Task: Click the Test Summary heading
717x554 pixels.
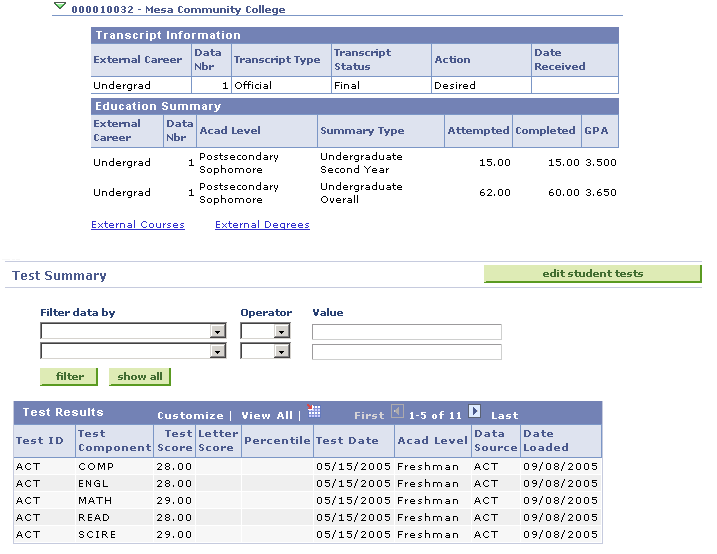Action: tap(59, 276)
